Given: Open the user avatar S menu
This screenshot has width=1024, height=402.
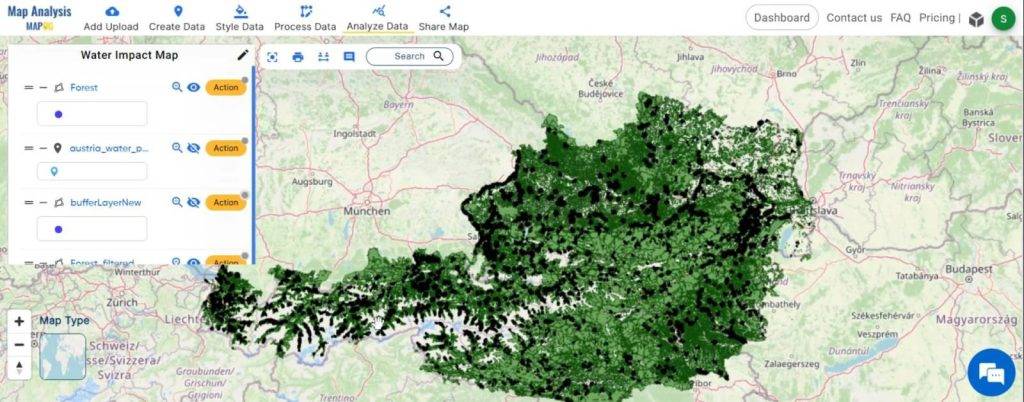Looking at the screenshot, I should coord(1003,18).
